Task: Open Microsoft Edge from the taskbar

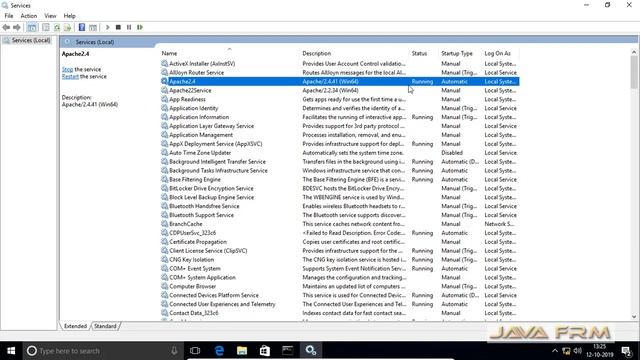Action: pos(219,351)
